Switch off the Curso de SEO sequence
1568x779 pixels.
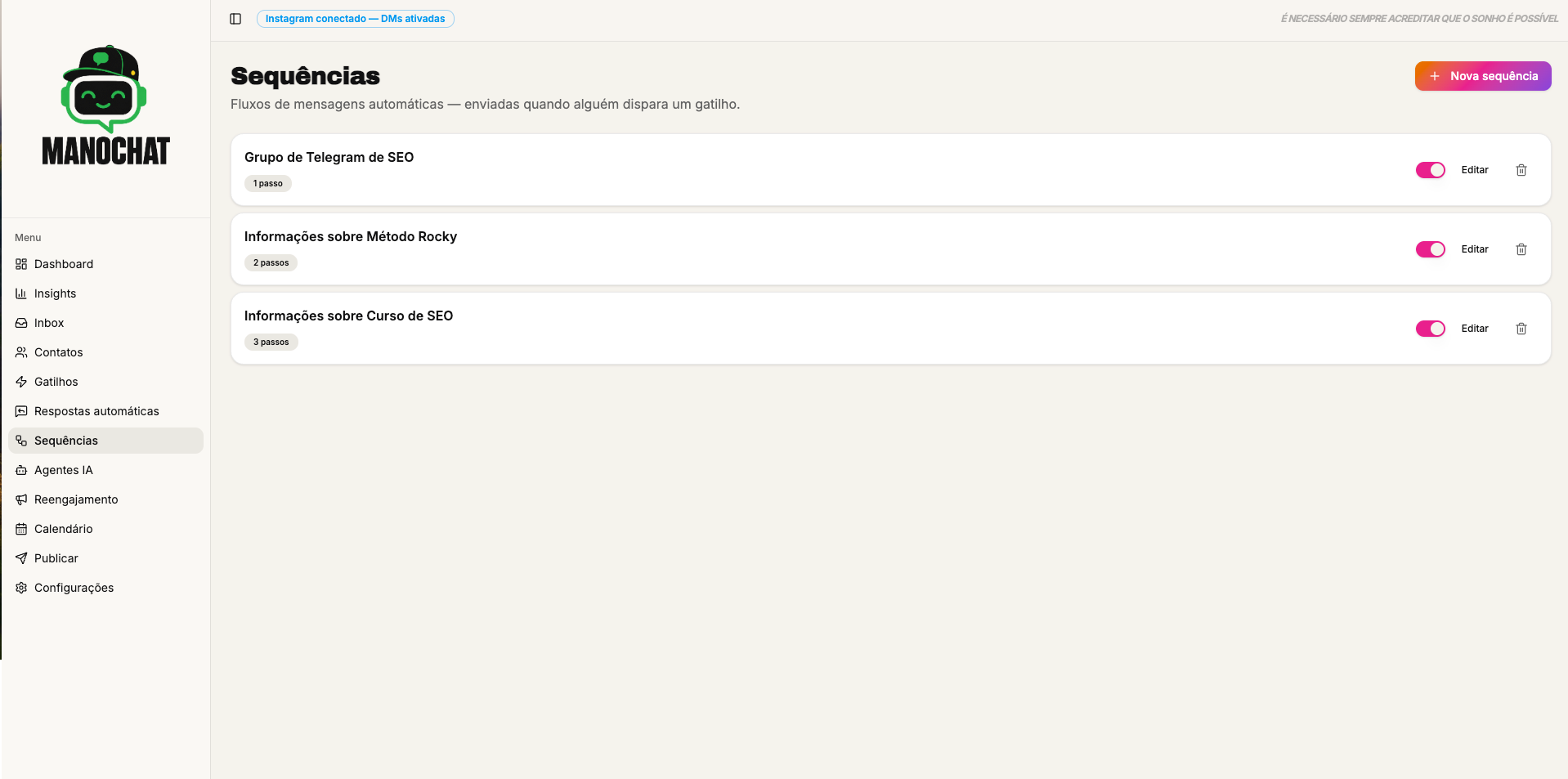pyautogui.click(x=1431, y=329)
